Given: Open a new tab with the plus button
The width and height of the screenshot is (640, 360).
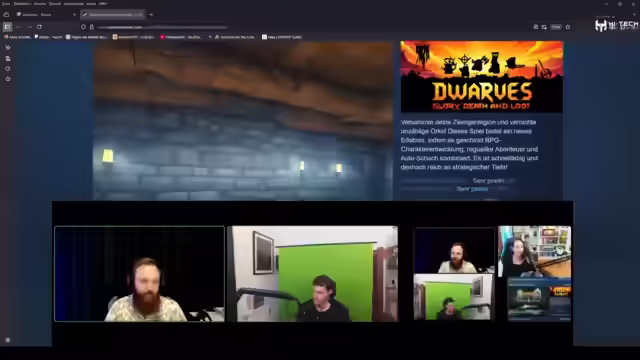Looking at the screenshot, I should click(x=151, y=15).
